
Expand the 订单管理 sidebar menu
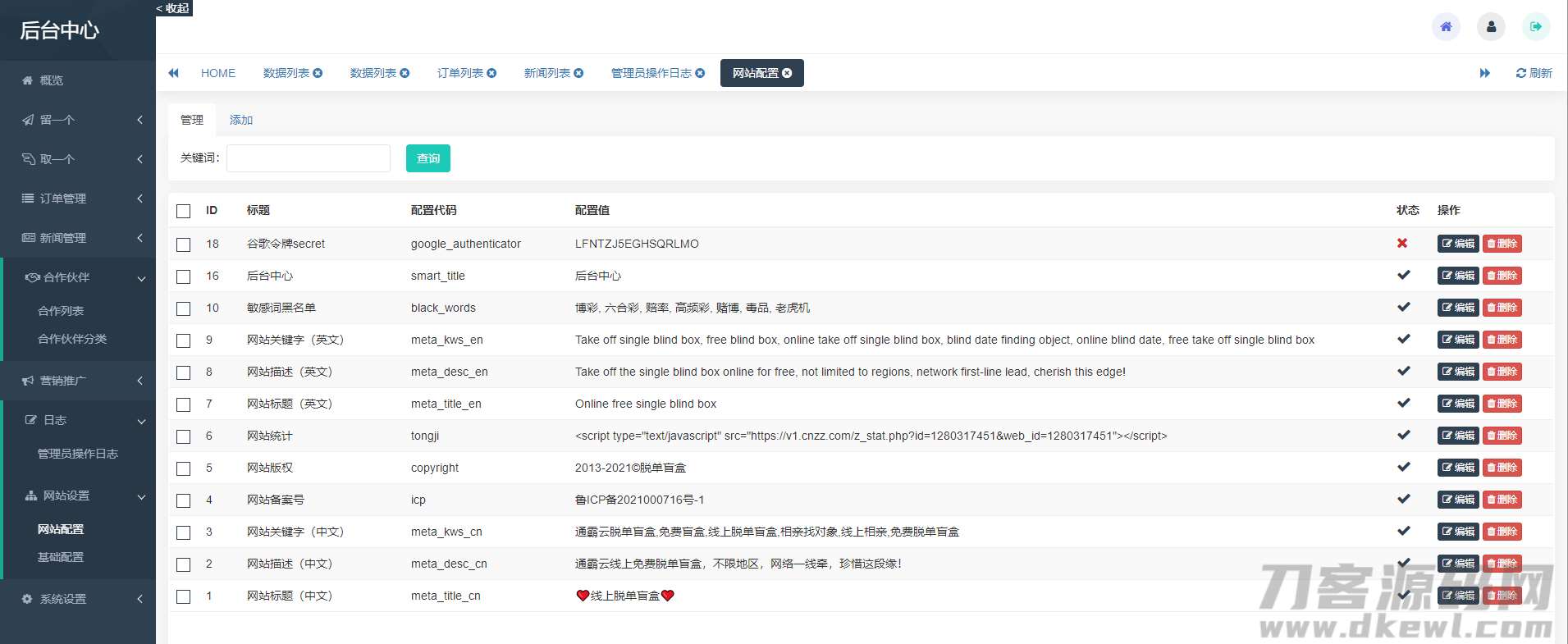(78, 199)
